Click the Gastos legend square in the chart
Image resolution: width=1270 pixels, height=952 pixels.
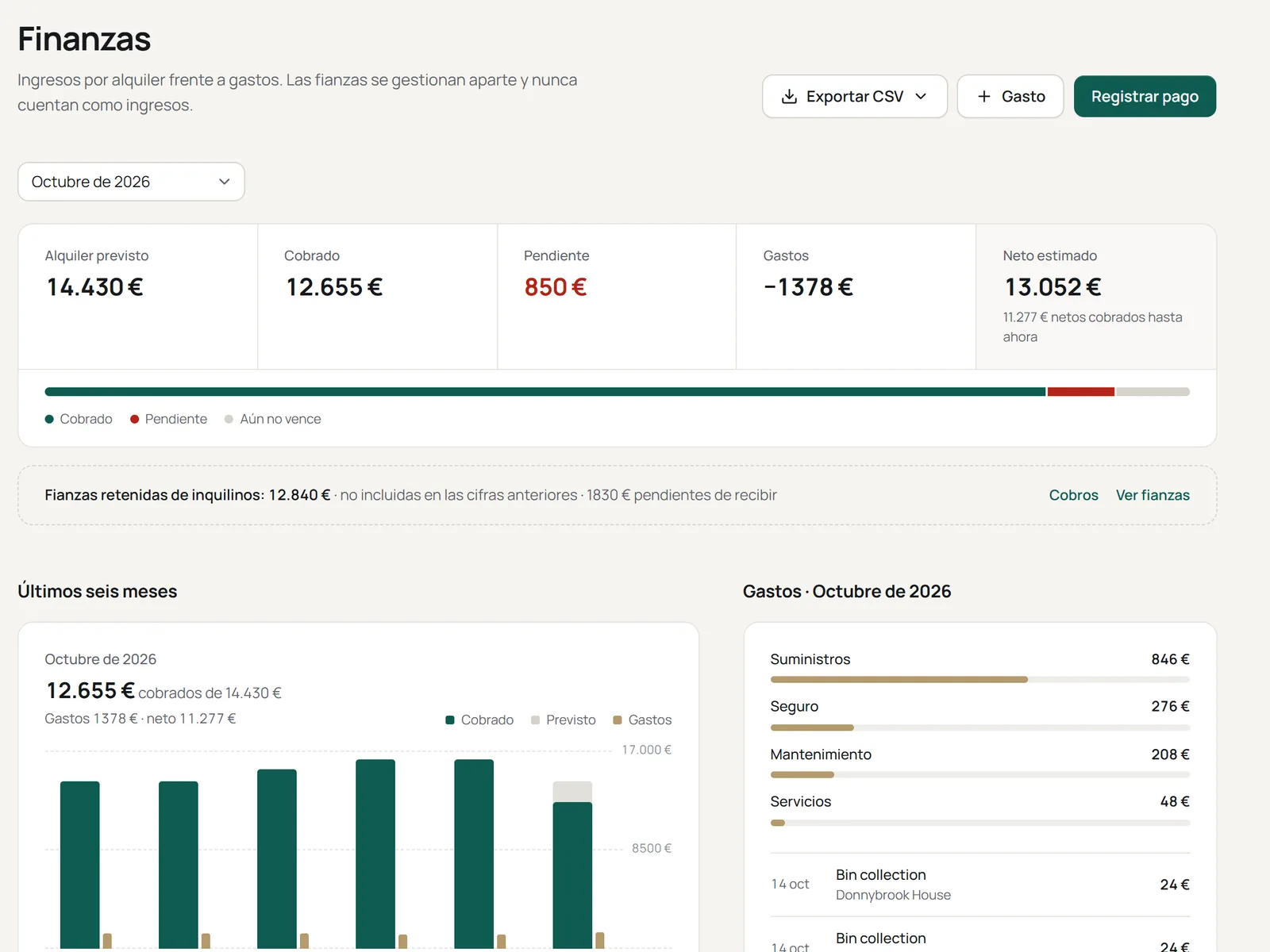tap(618, 720)
